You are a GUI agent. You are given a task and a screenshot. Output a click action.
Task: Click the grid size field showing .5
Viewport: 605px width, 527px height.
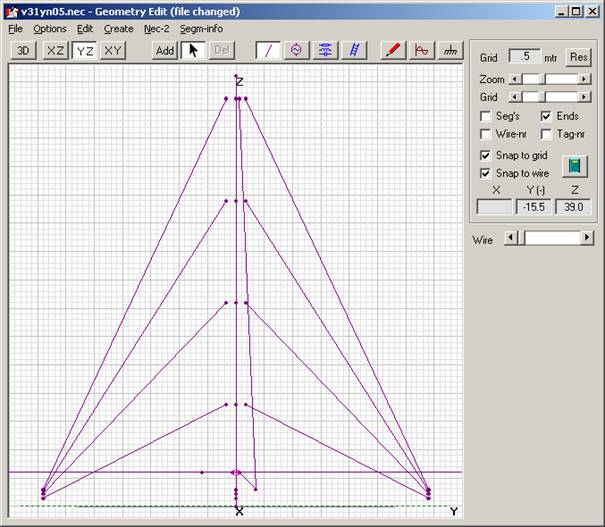(x=525, y=56)
